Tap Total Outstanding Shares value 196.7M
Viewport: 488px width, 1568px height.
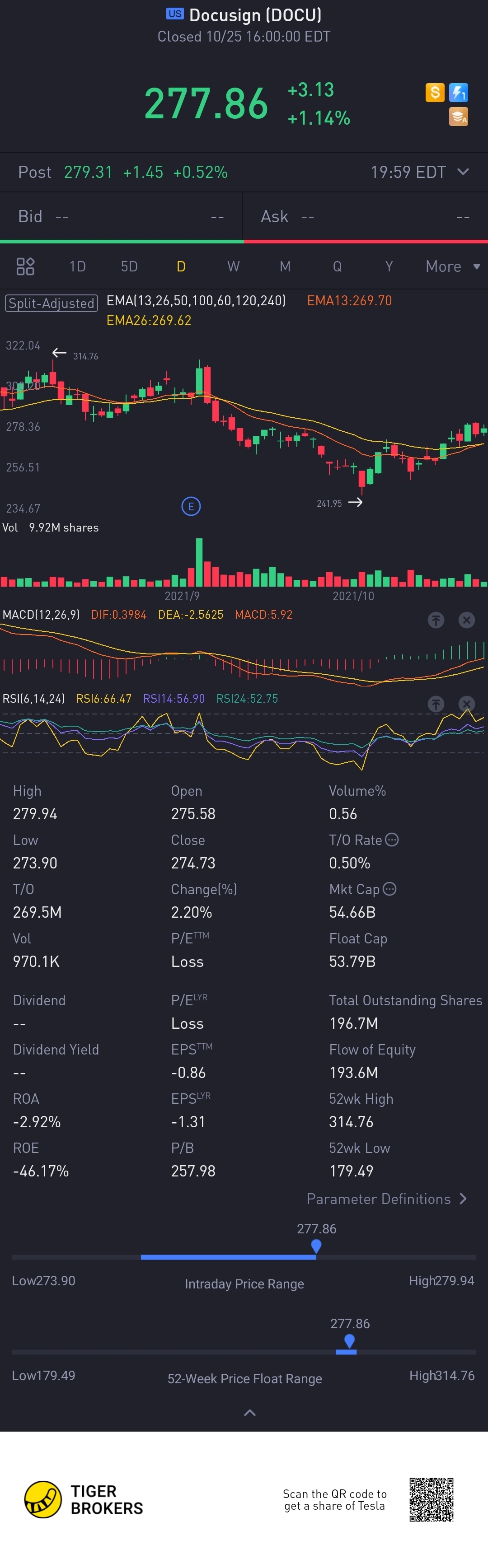point(353,1024)
